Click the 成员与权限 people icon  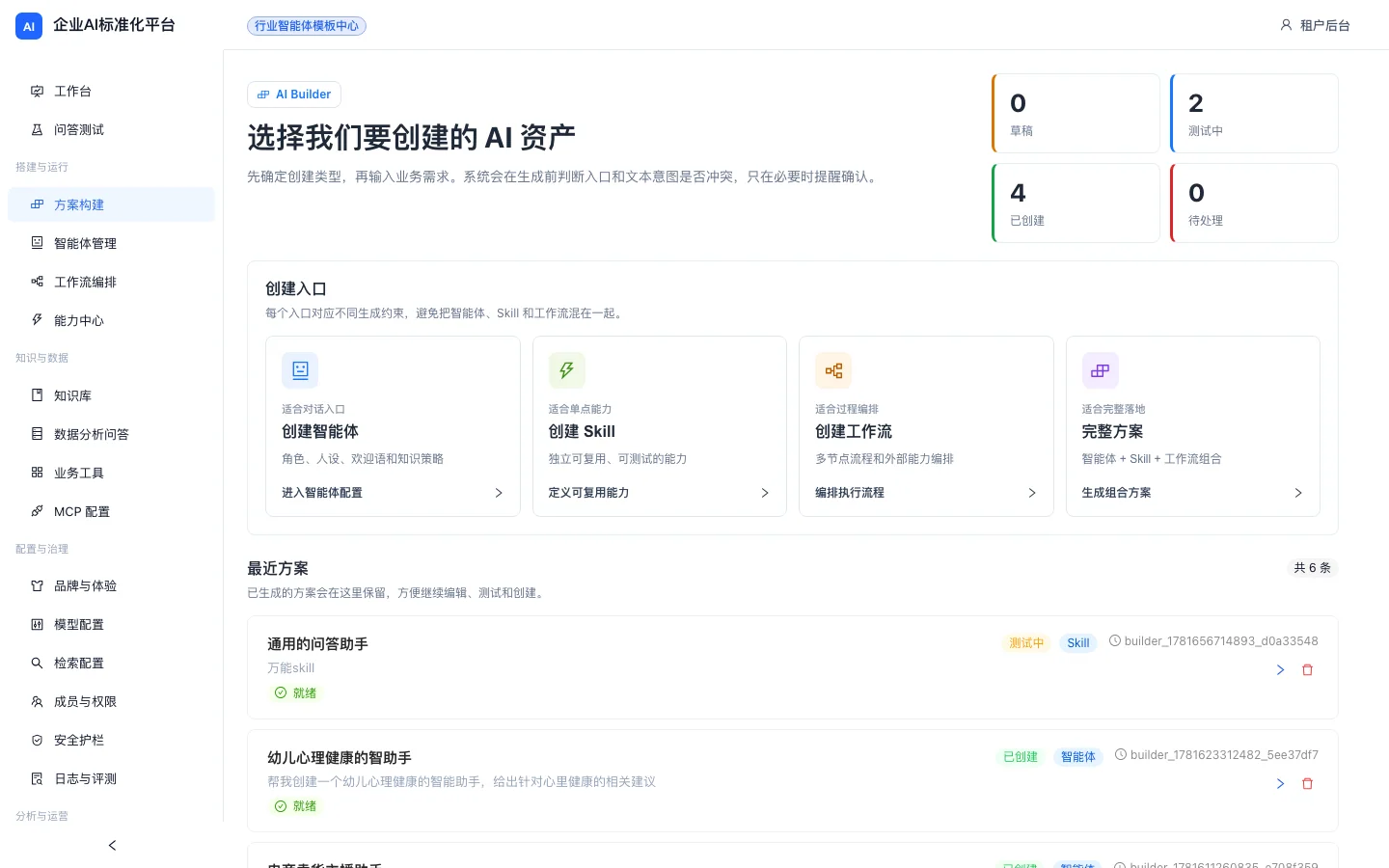point(37,701)
